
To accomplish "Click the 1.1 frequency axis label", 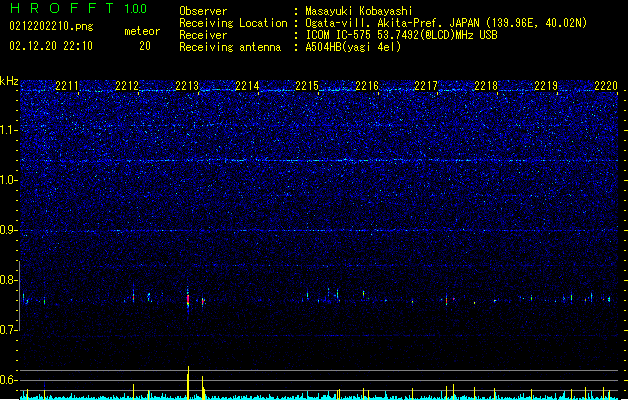I will (9, 130).
